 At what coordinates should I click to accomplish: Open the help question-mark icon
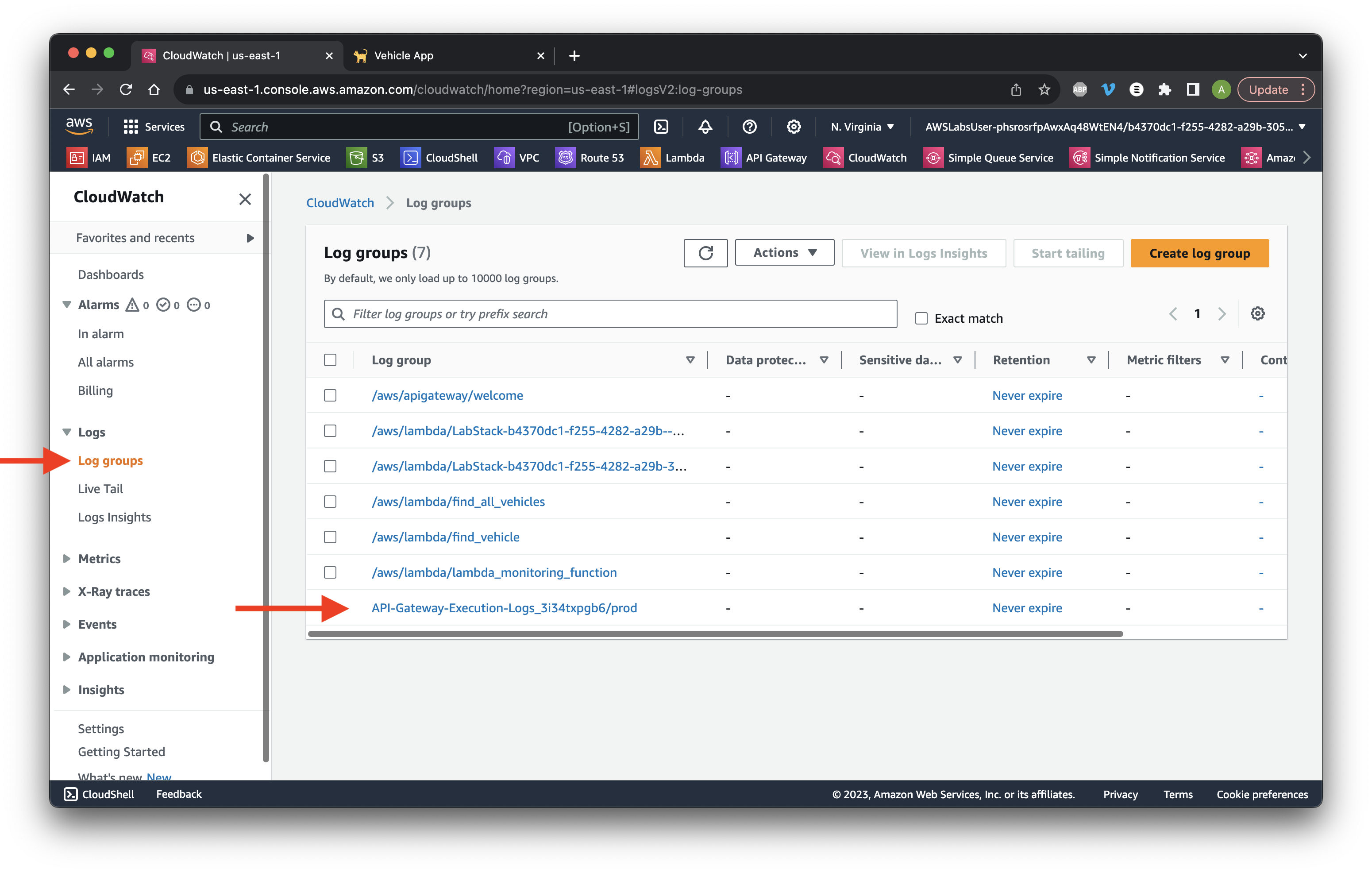pyautogui.click(x=749, y=127)
